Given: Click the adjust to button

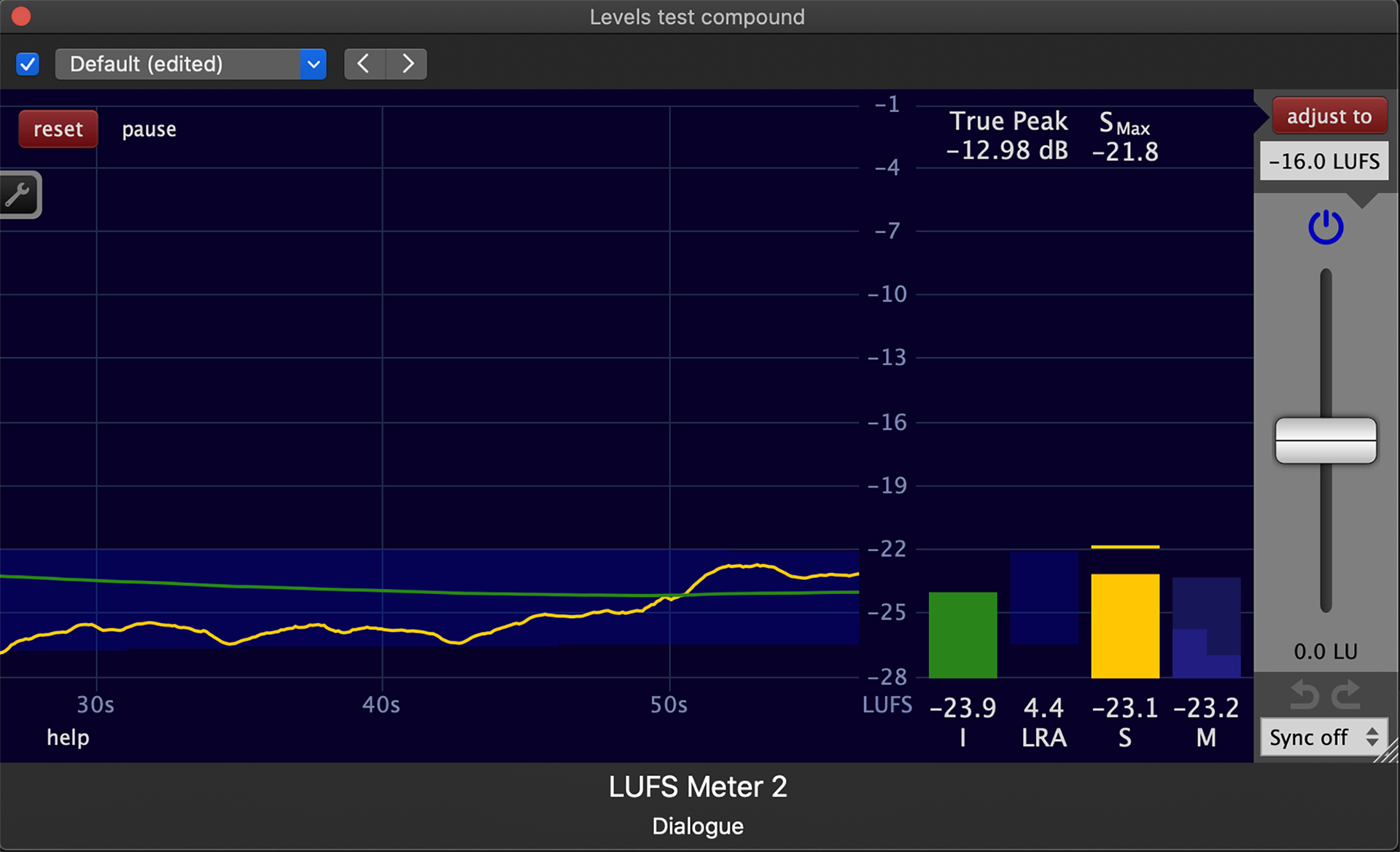Looking at the screenshot, I should point(1329,116).
